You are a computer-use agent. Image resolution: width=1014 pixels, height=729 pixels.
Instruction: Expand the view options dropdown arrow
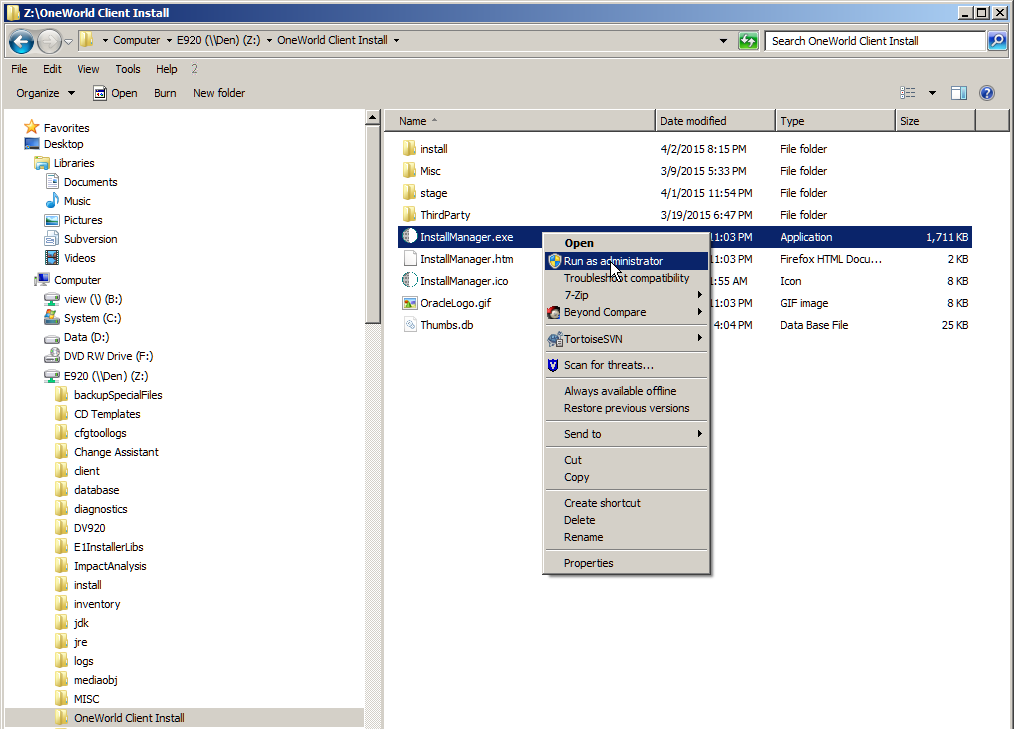coord(933,93)
